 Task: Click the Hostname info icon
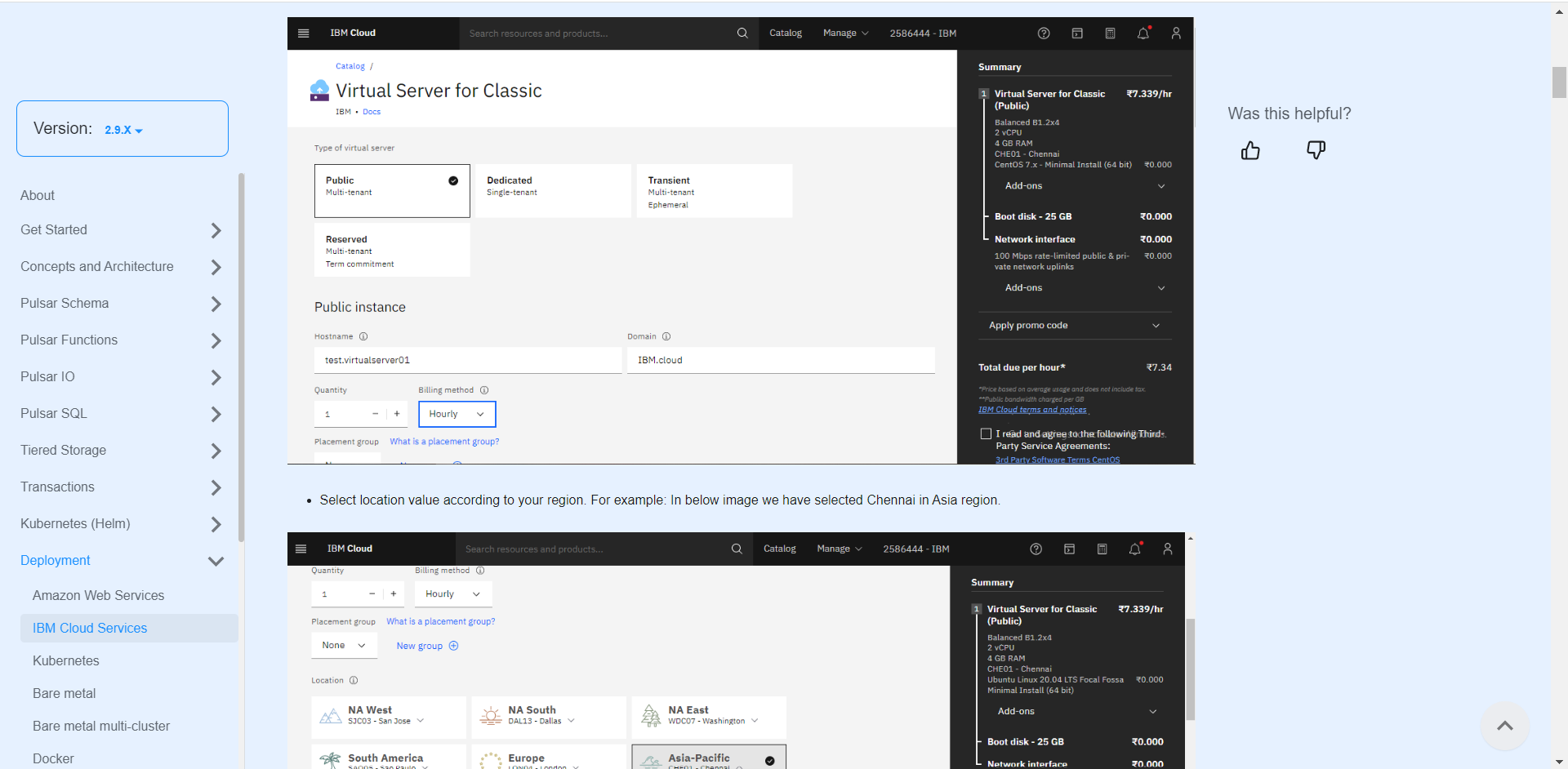pos(363,336)
